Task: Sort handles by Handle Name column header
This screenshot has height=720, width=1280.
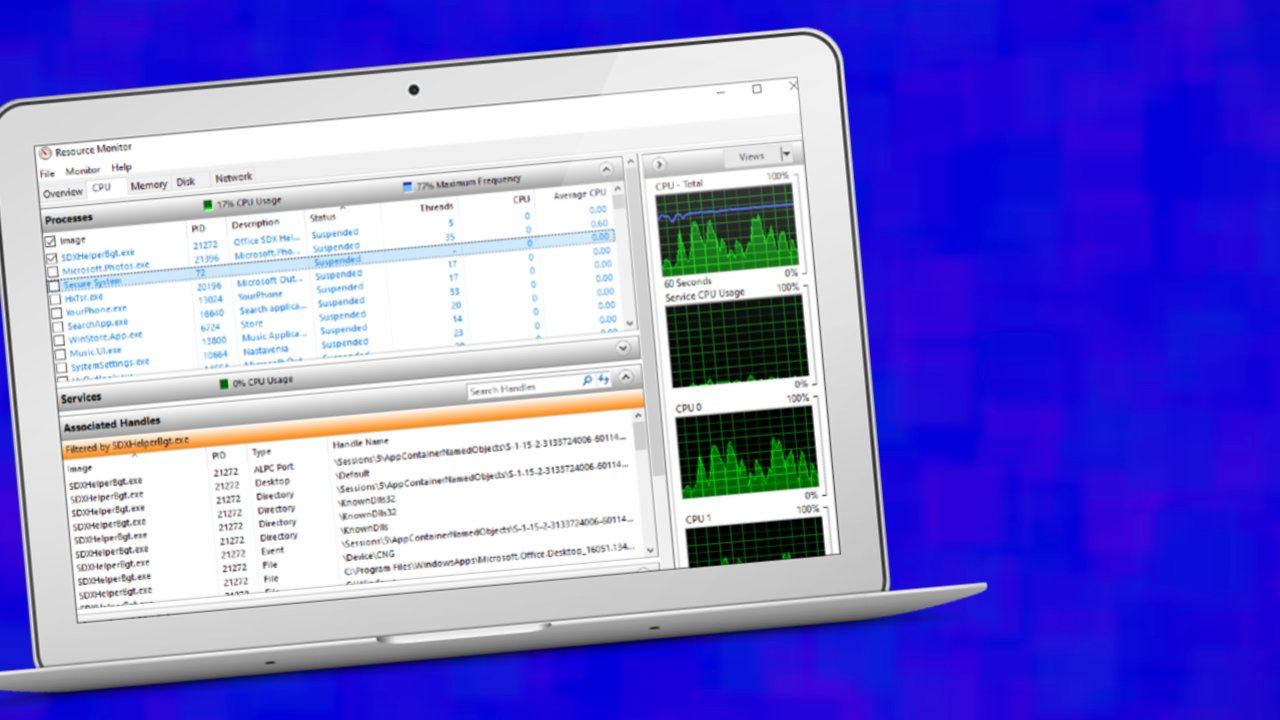Action: [x=360, y=442]
